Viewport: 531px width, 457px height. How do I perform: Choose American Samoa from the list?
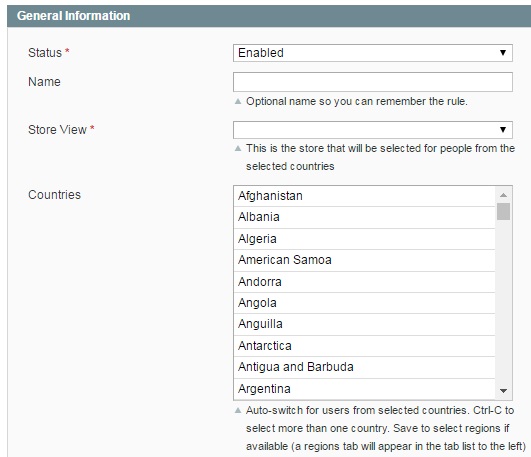coord(364,260)
